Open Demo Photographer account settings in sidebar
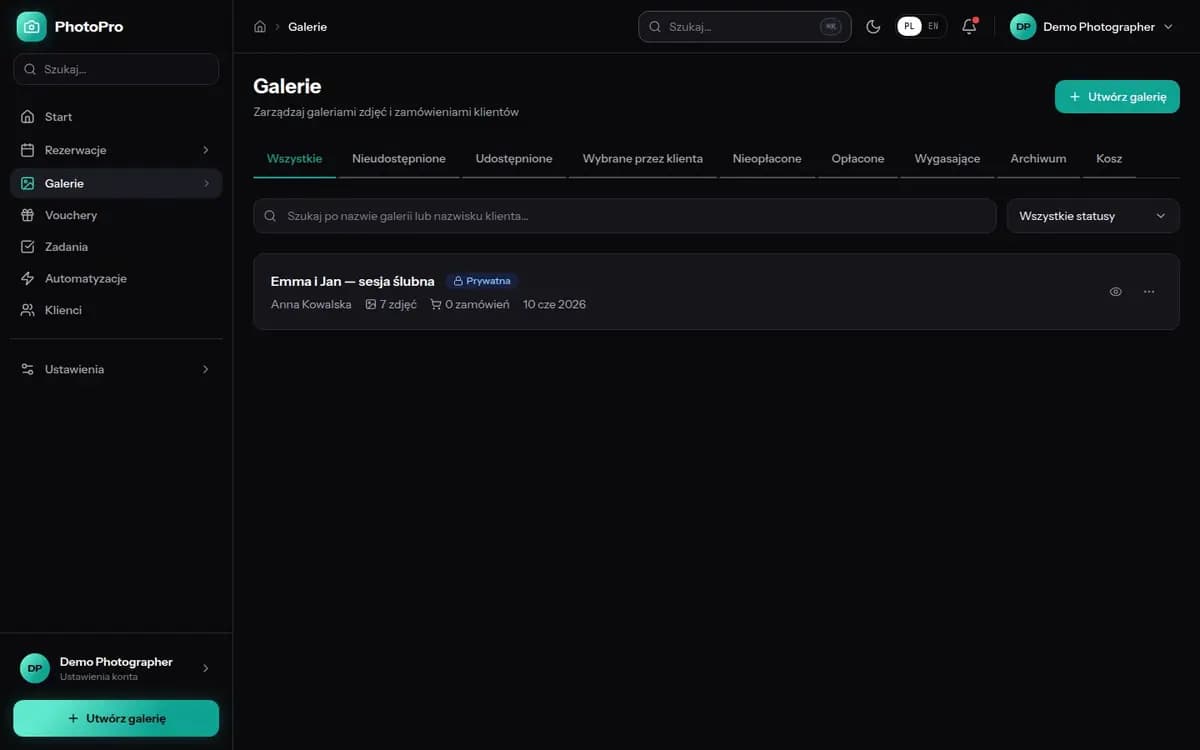1200x750 pixels. tap(116, 668)
